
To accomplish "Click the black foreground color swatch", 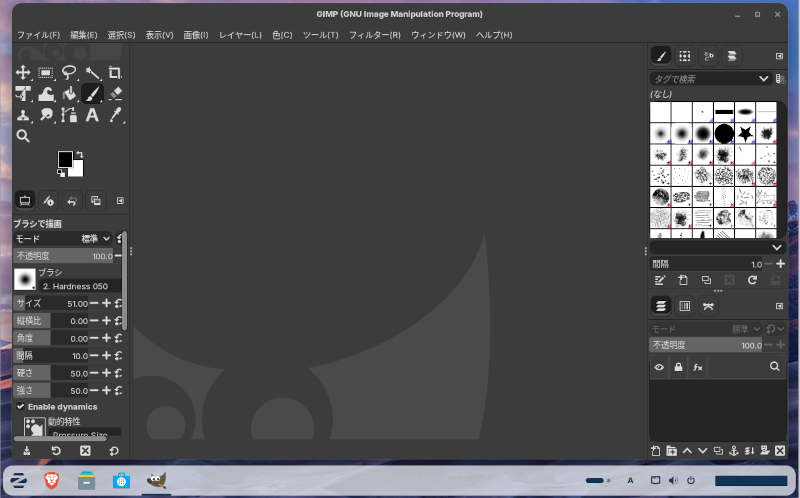I will (65, 160).
